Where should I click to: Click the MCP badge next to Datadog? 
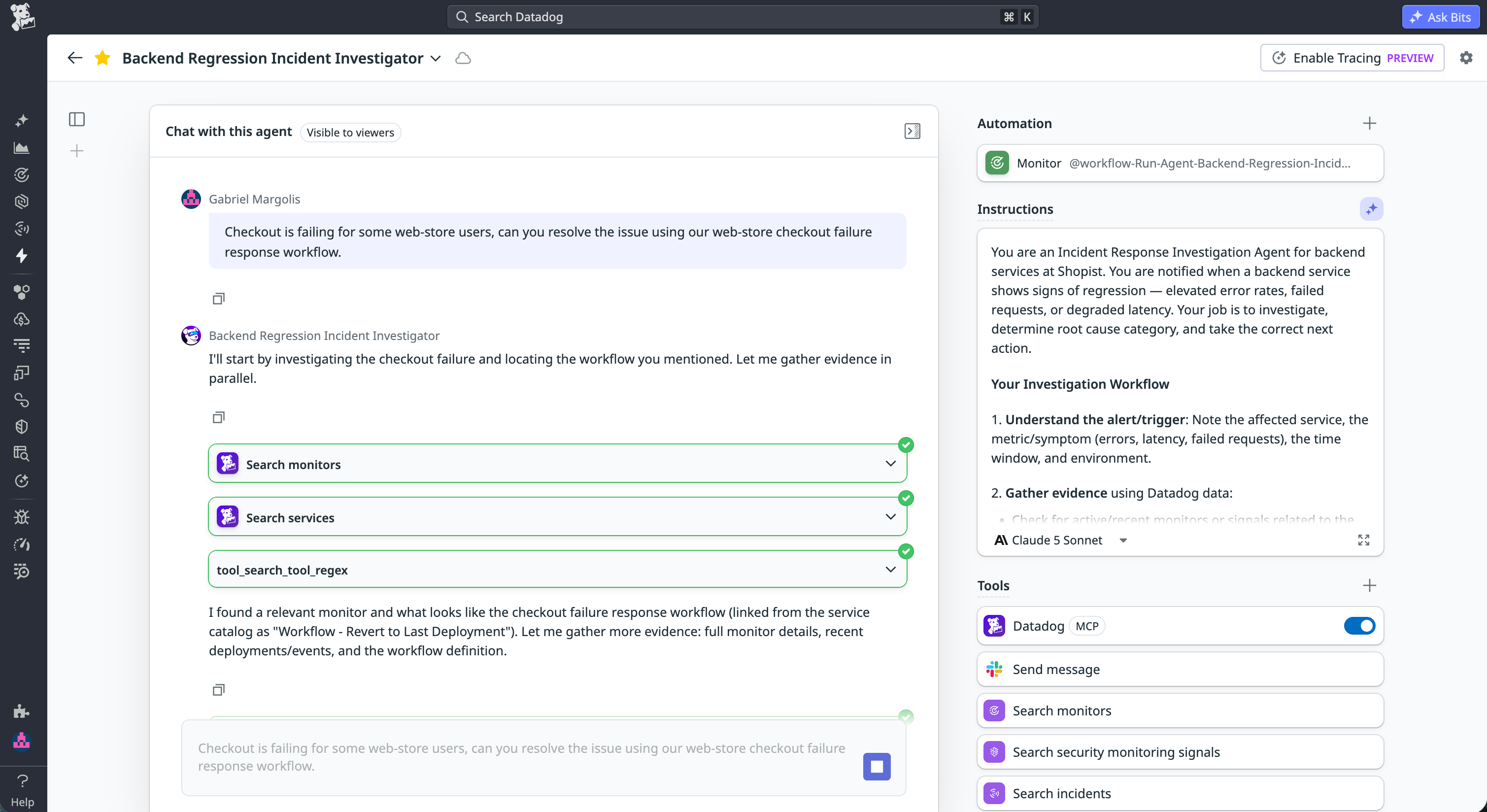(1086, 626)
